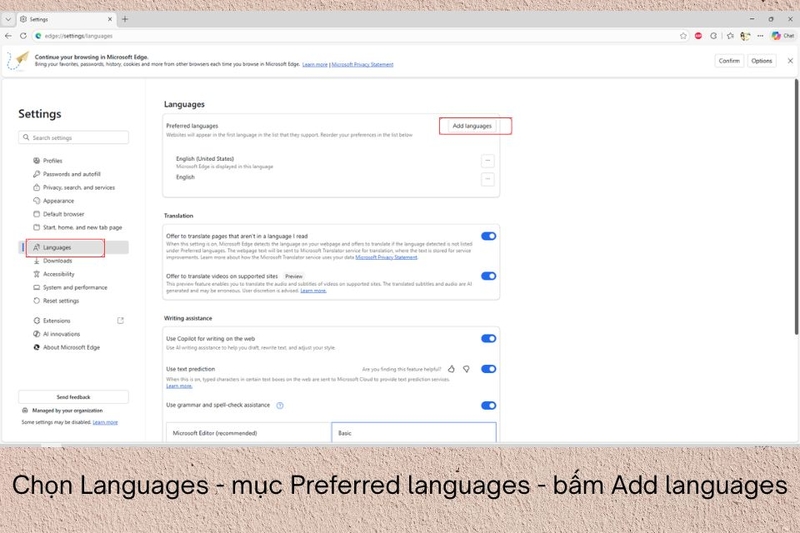Click the external link icon beside Extensions
This screenshot has height=533, width=800.
click(x=120, y=321)
